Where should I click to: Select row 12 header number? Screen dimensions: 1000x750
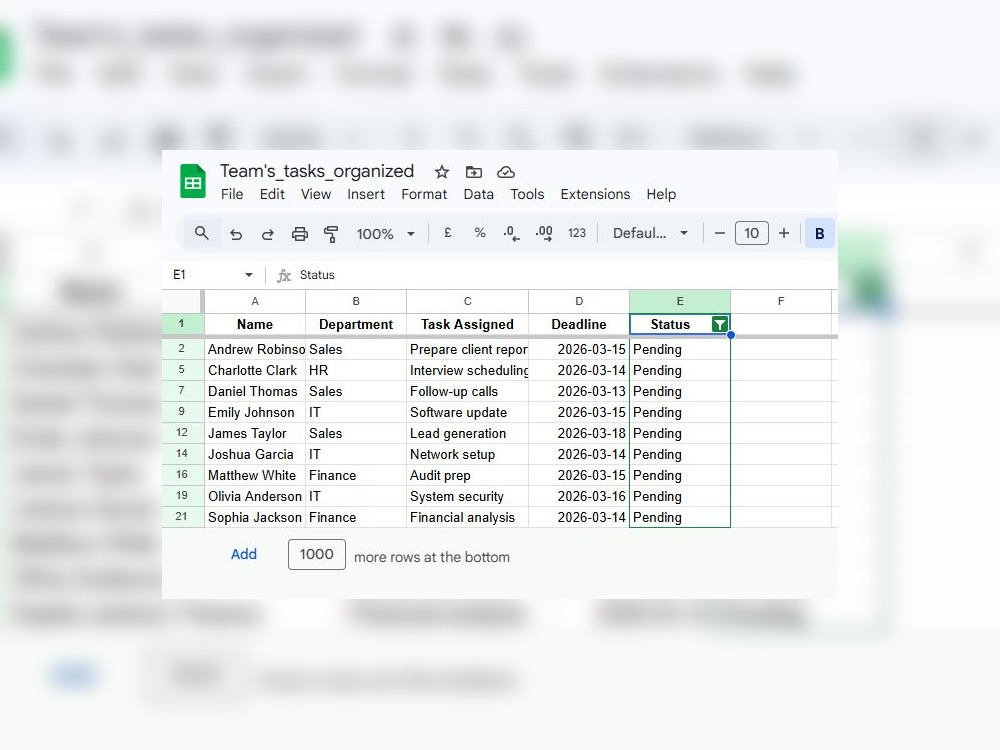182,432
